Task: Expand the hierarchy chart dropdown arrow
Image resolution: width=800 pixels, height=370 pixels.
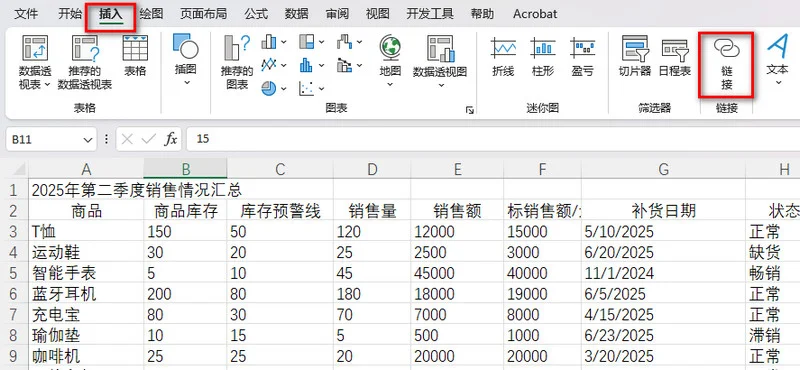Action: tap(321, 42)
